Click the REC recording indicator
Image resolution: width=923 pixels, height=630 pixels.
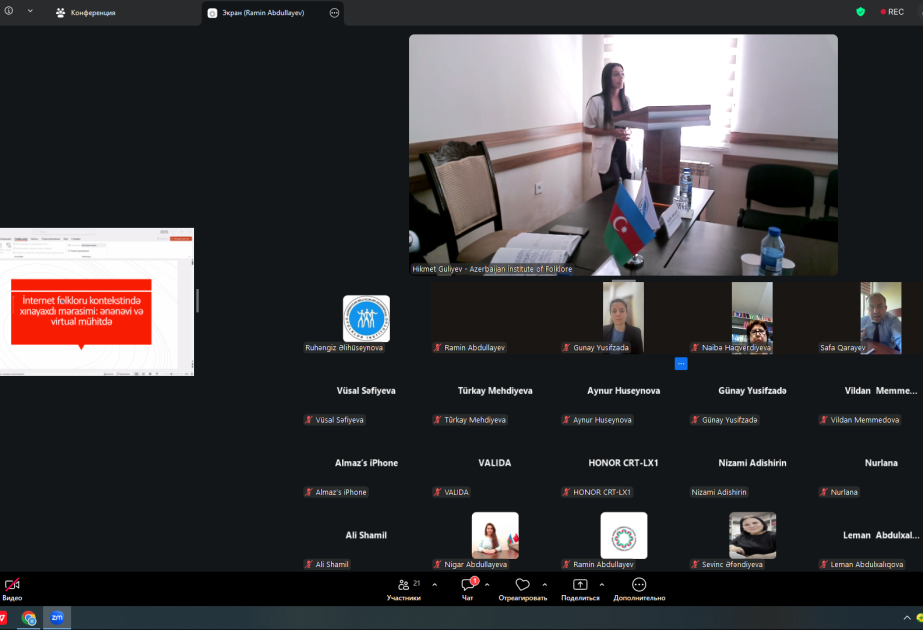pyautogui.click(x=892, y=12)
